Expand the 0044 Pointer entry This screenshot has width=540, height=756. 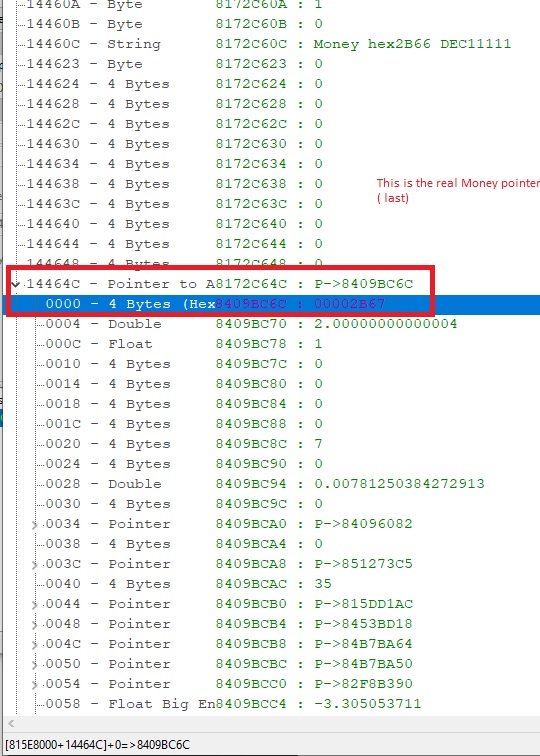35,605
